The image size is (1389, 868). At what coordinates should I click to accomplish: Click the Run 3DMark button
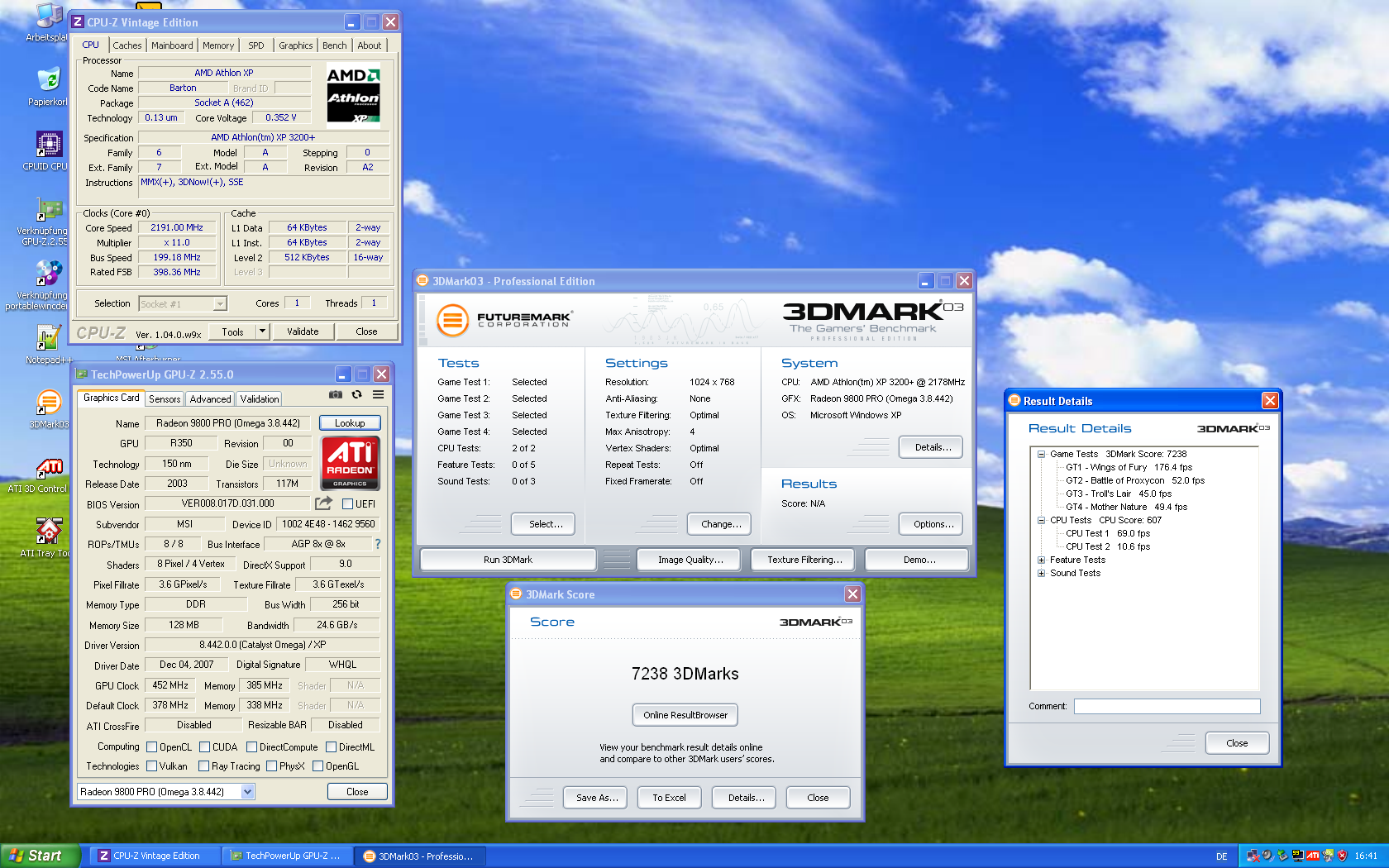pyautogui.click(x=508, y=560)
